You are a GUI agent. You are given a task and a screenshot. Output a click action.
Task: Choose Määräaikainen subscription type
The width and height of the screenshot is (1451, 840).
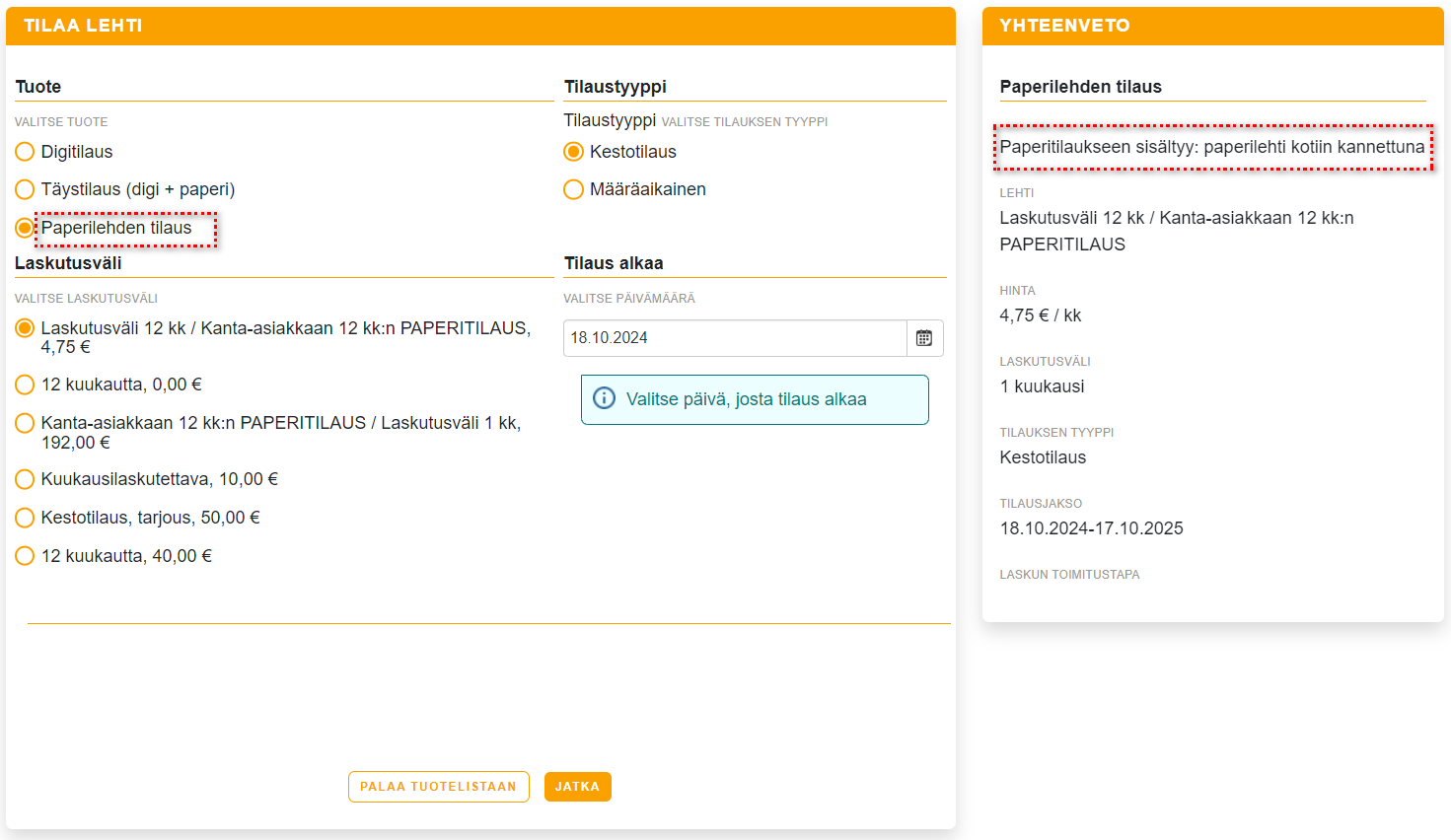point(573,189)
